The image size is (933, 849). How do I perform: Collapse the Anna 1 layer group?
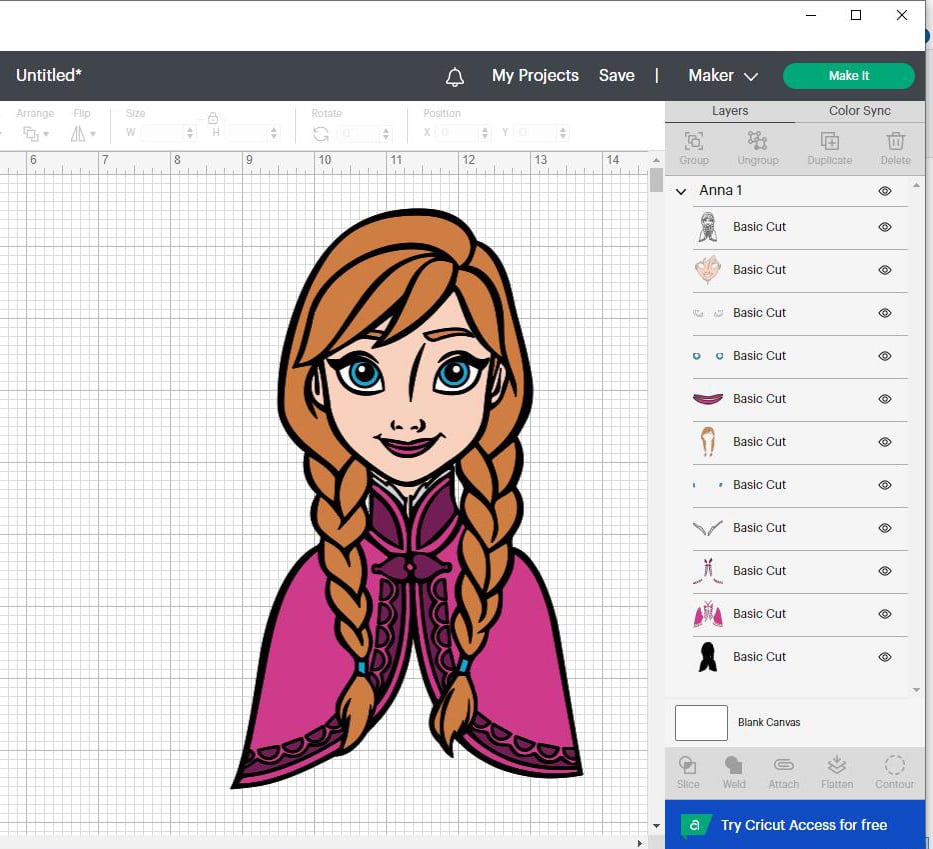pos(681,191)
